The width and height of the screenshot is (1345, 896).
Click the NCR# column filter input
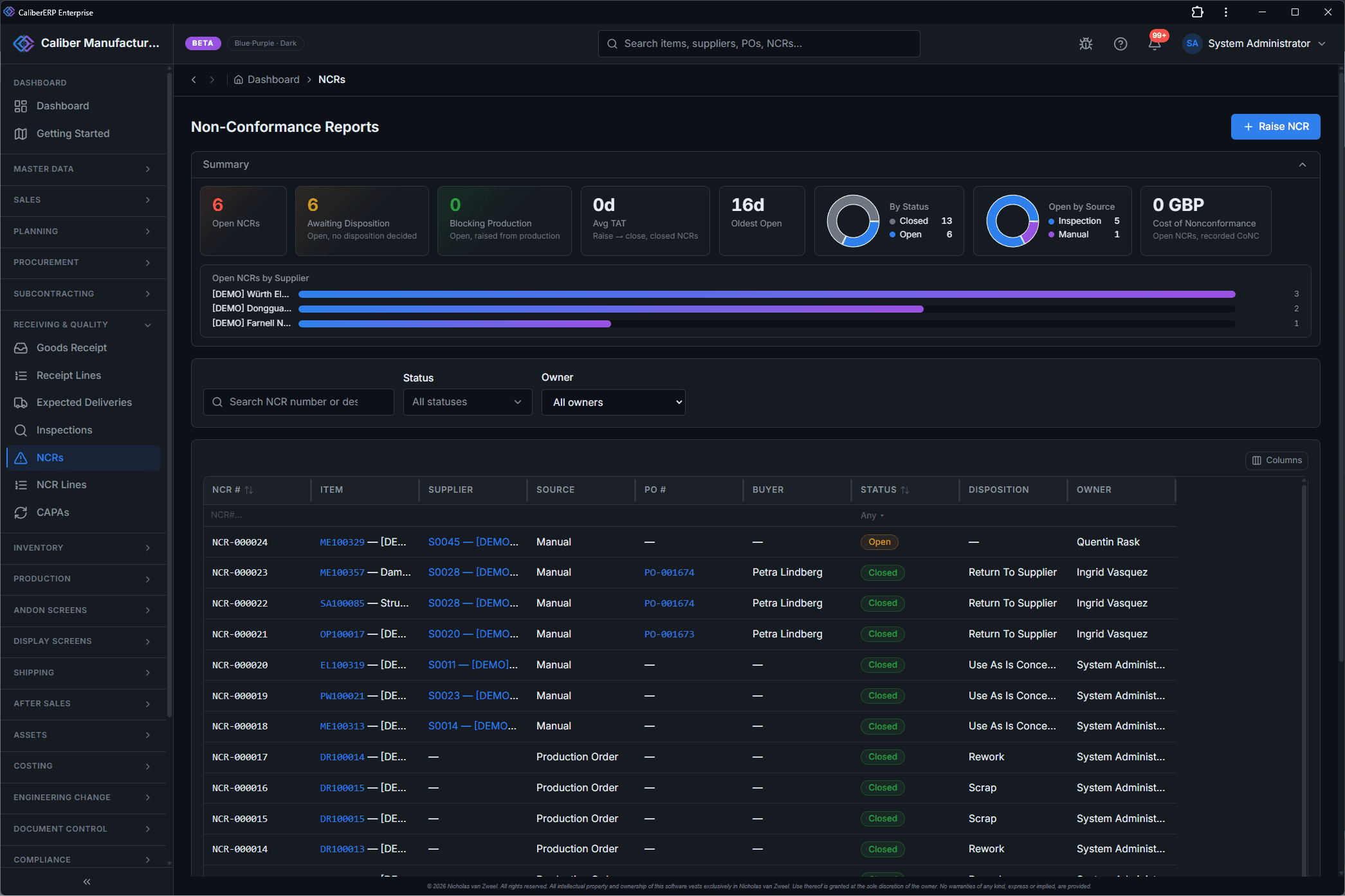click(x=257, y=516)
